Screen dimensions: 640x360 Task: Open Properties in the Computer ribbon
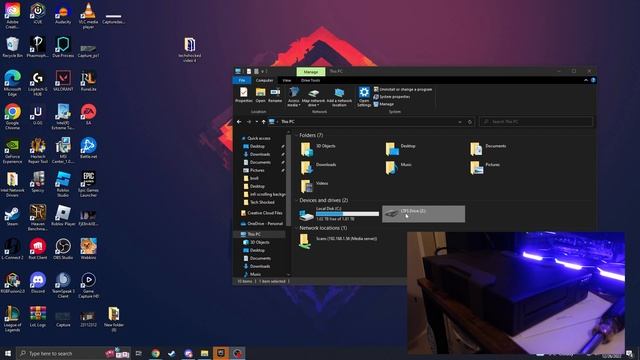pyautogui.click(x=244, y=95)
